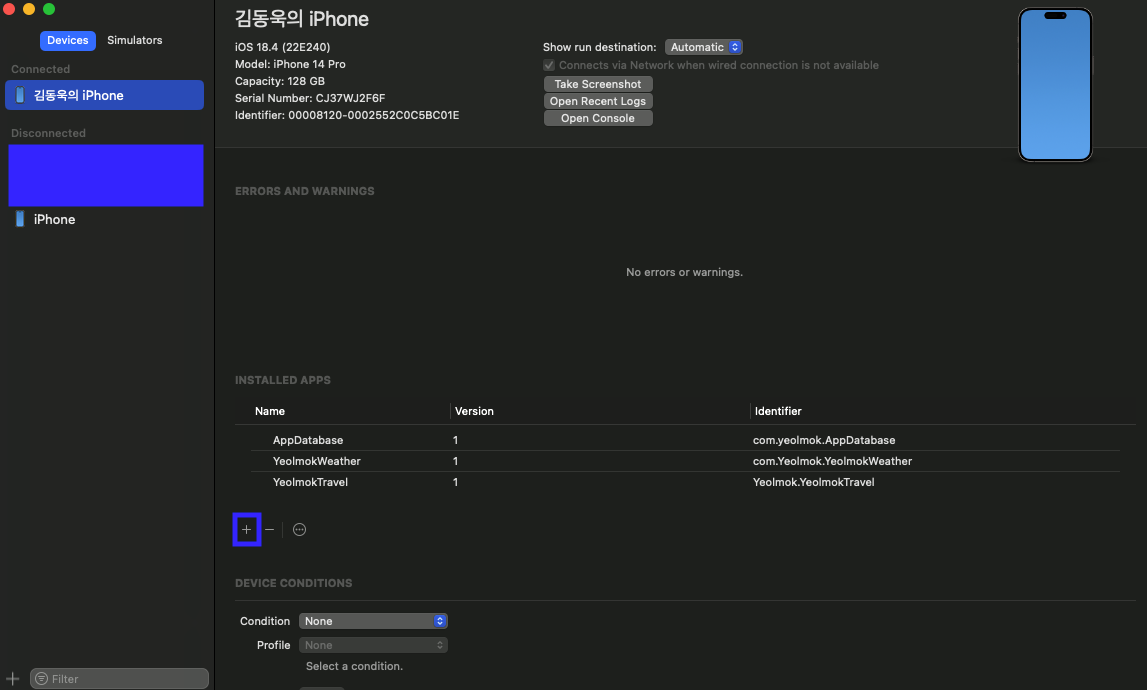Click the Filter search field
This screenshot has height=690, width=1147.
coord(119,679)
